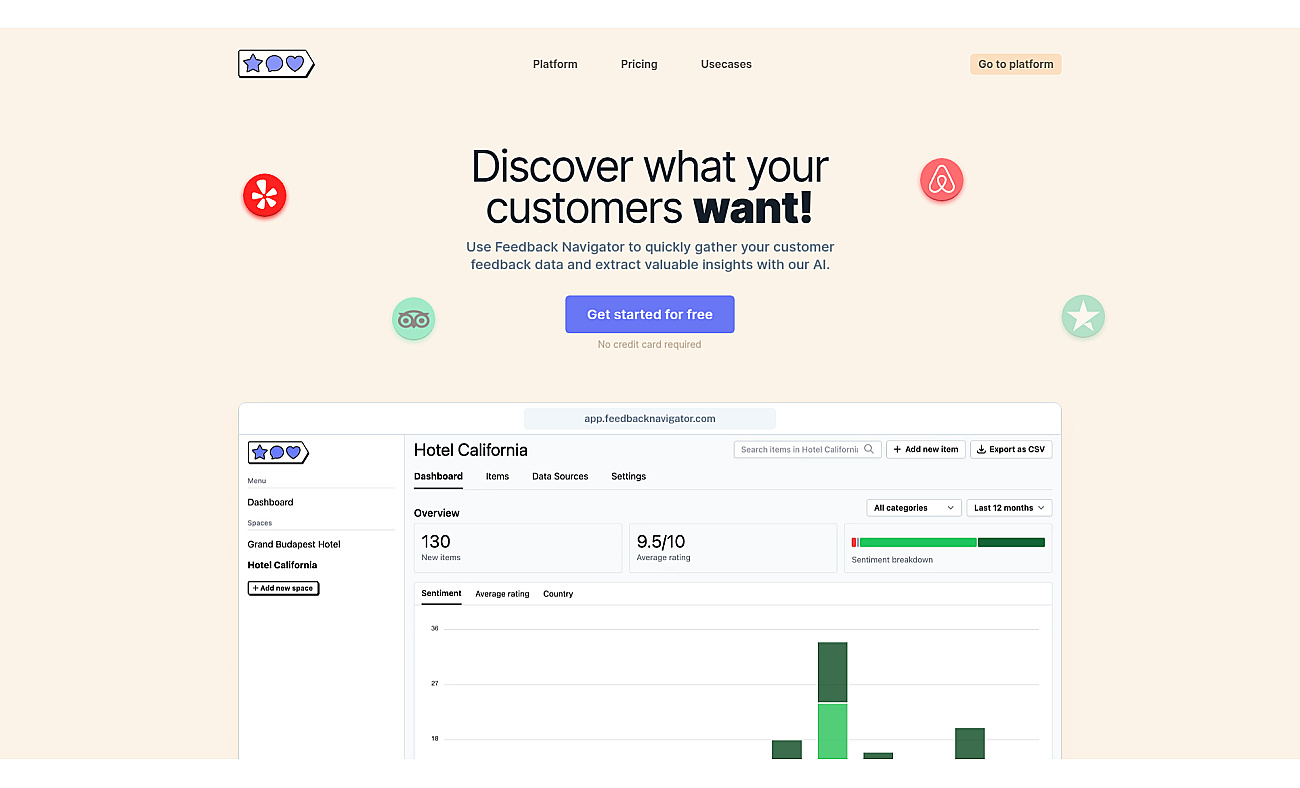Image resolution: width=1300 pixels, height=788 pixels.
Task: Click the Hotel California page heading
Action: [471, 450]
